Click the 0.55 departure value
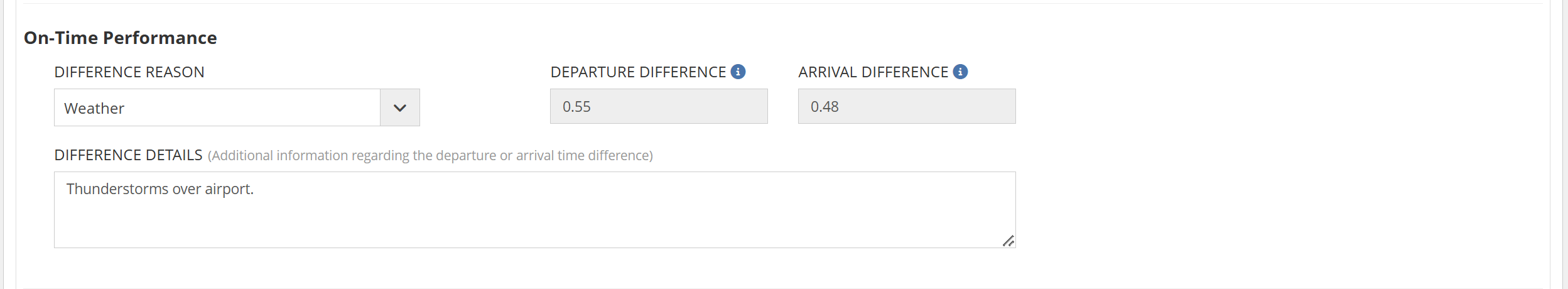This screenshot has height=289, width=1568. coord(576,107)
